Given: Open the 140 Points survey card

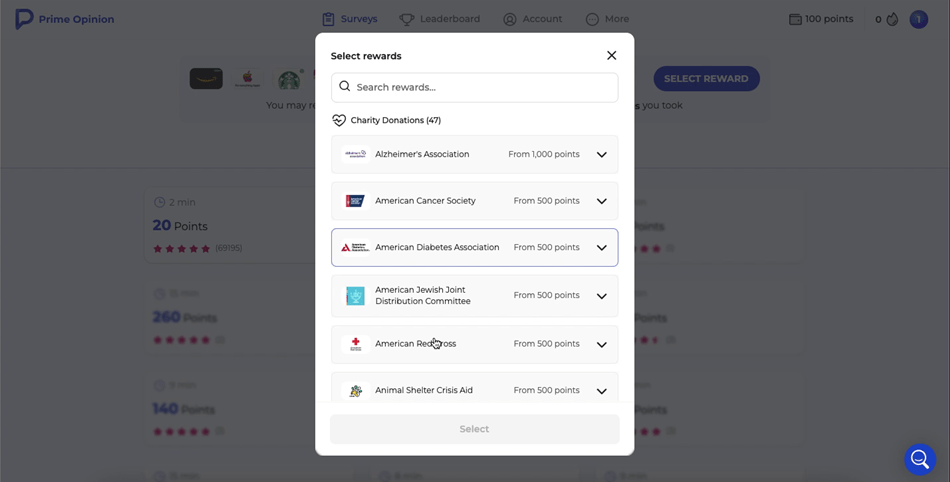Looking at the screenshot, I should pyautogui.click(x=230, y=409).
